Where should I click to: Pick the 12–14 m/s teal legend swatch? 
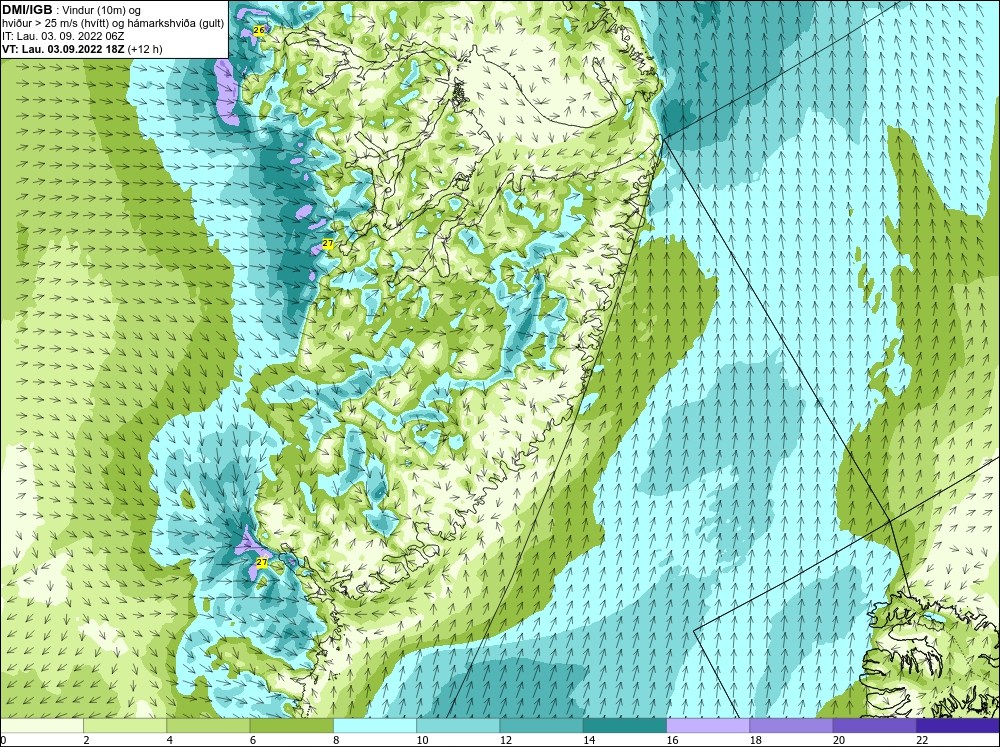[x=541, y=725]
